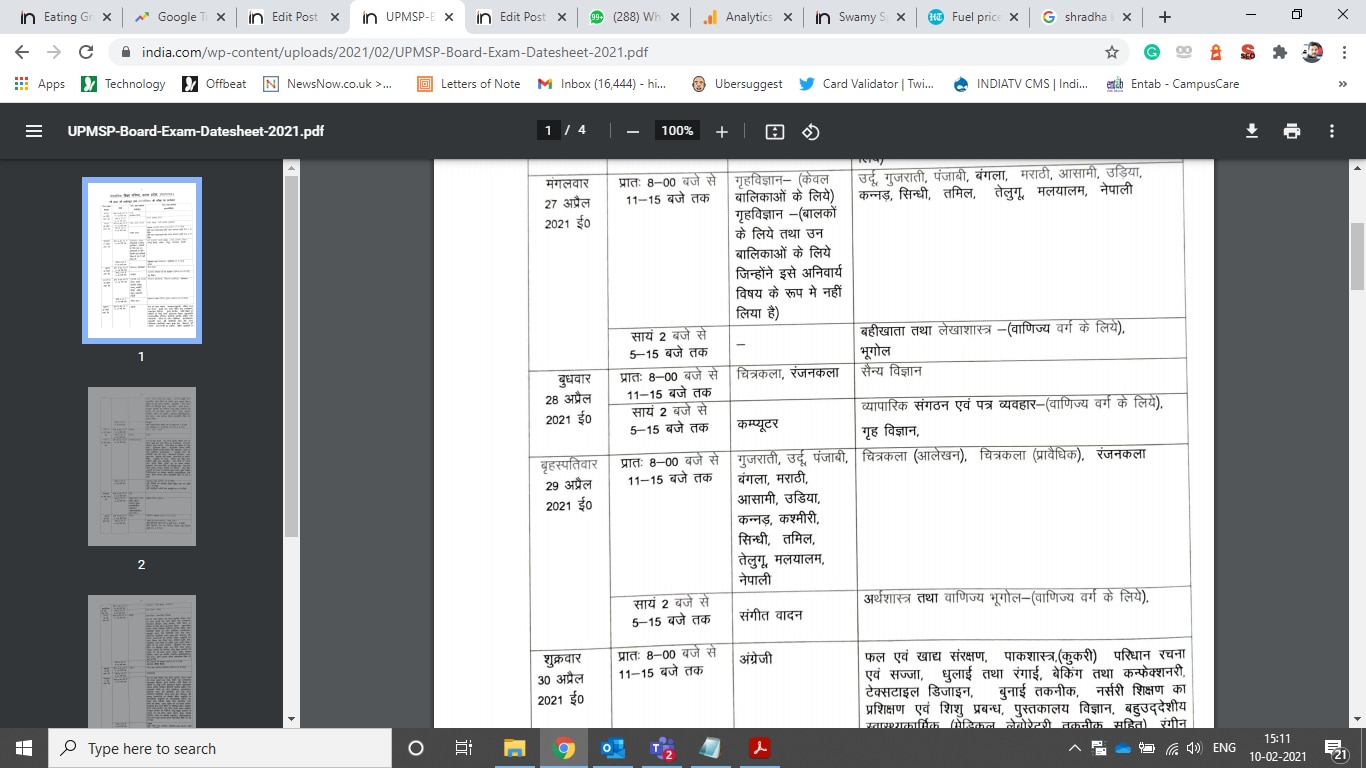The image size is (1366, 768).
Task: Bookmark this page with the star icon
Action: pos(1111,51)
